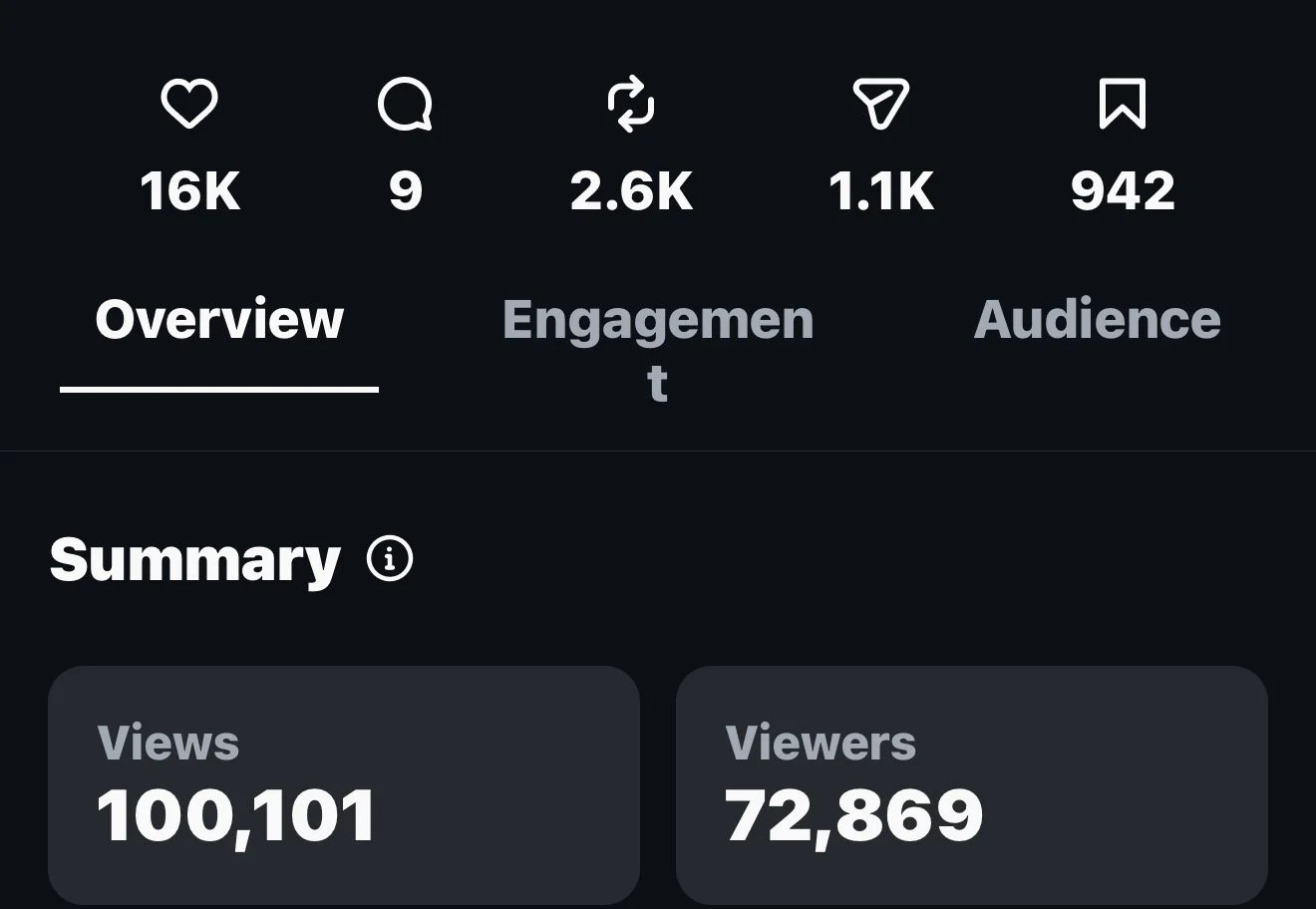Click the repost arrows icon
The height and width of the screenshot is (909, 1316).
point(631,105)
